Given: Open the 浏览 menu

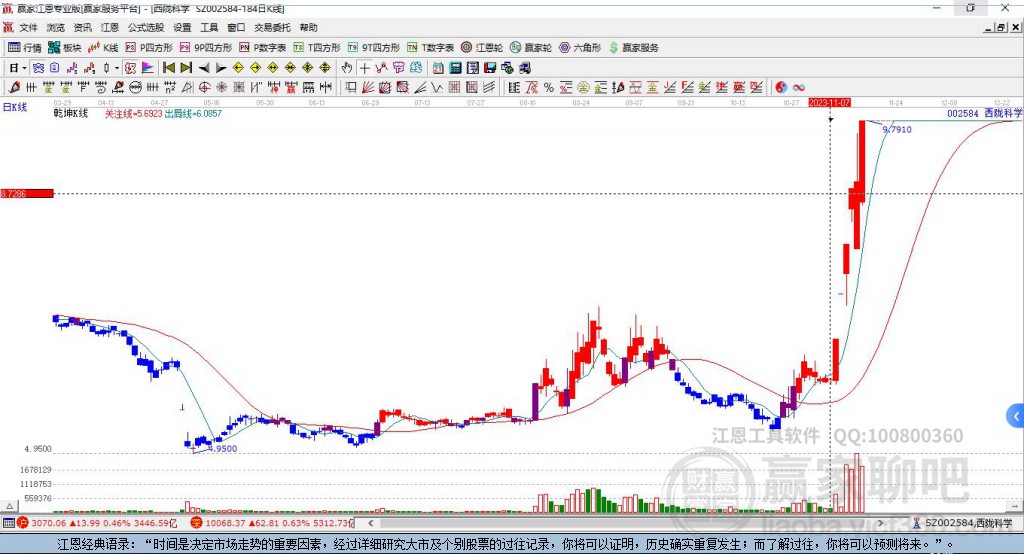Looking at the screenshot, I should 56,27.
